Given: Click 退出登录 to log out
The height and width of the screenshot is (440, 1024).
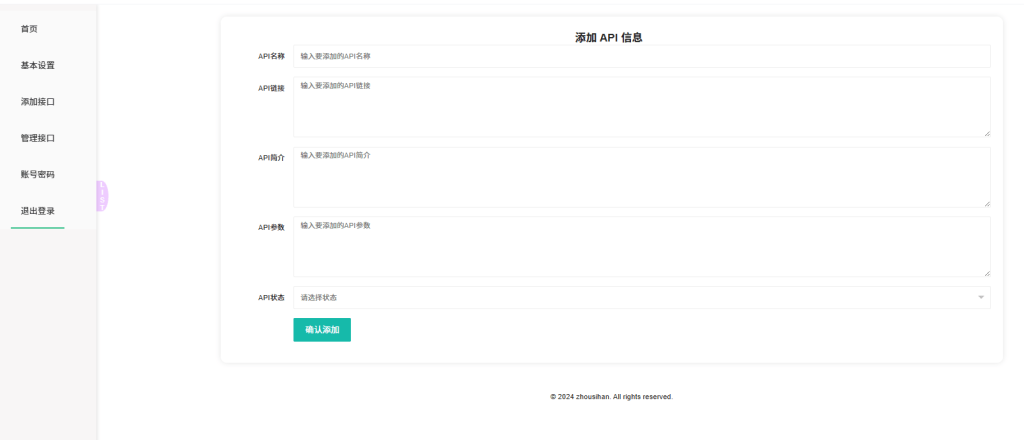Looking at the screenshot, I should (x=37, y=212).
